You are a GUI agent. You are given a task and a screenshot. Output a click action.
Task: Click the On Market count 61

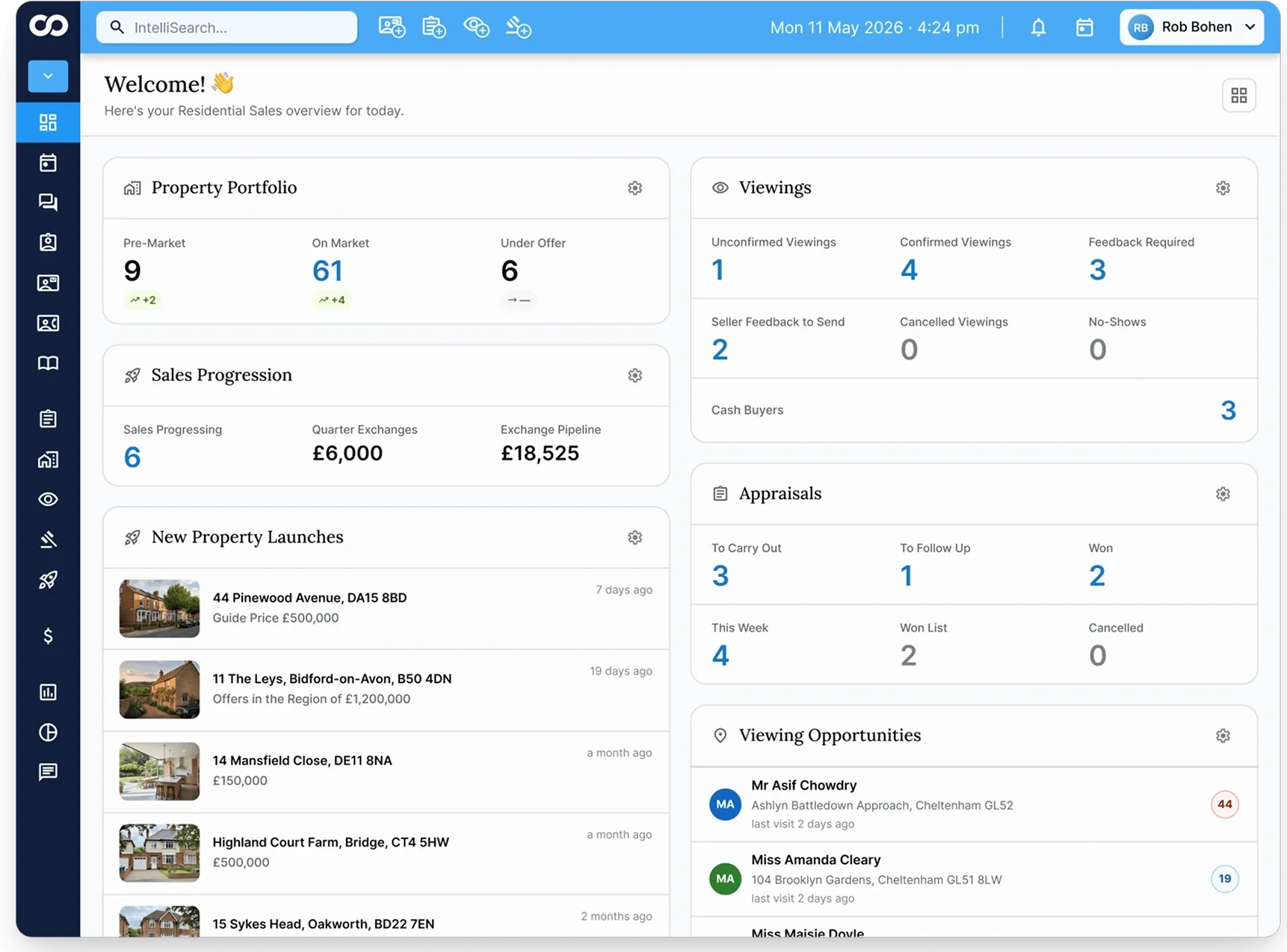[327, 271]
